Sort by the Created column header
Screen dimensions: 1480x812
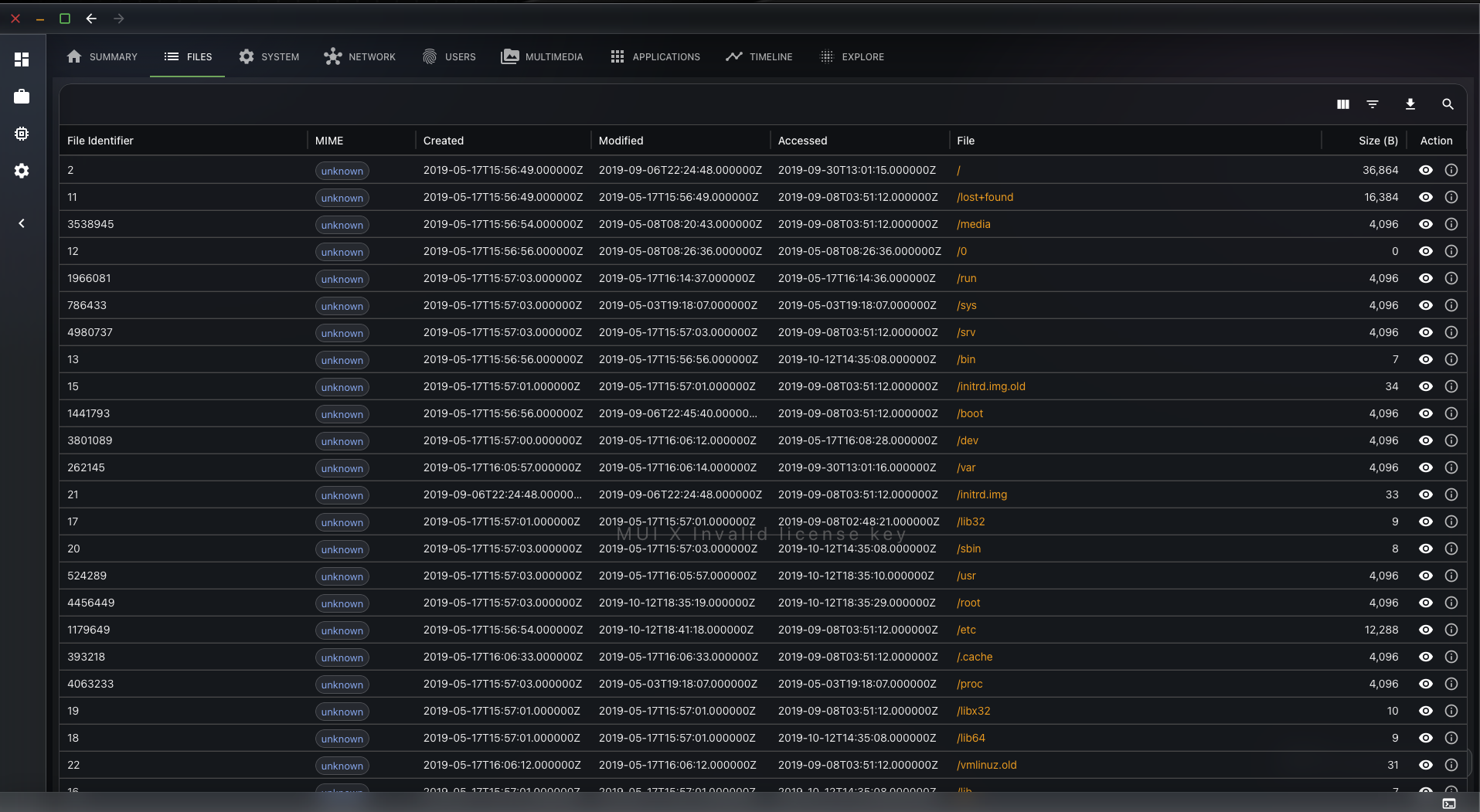pyautogui.click(x=444, y=141)
